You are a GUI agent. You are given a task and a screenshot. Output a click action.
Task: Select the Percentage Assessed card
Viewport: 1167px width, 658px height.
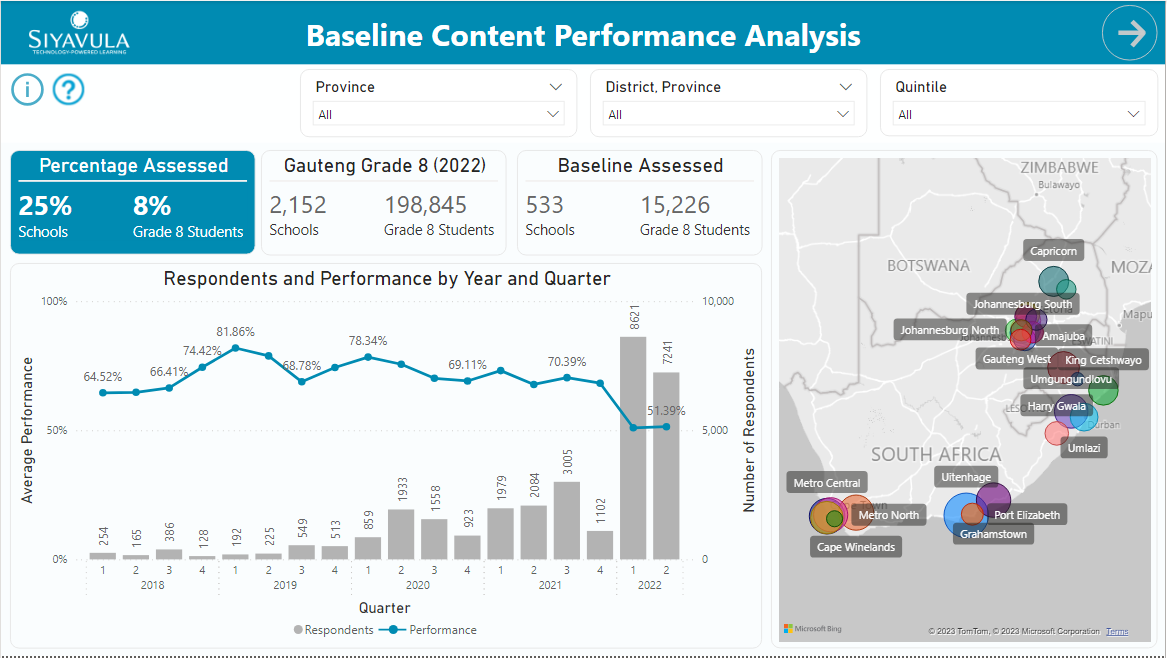[132, 202]
